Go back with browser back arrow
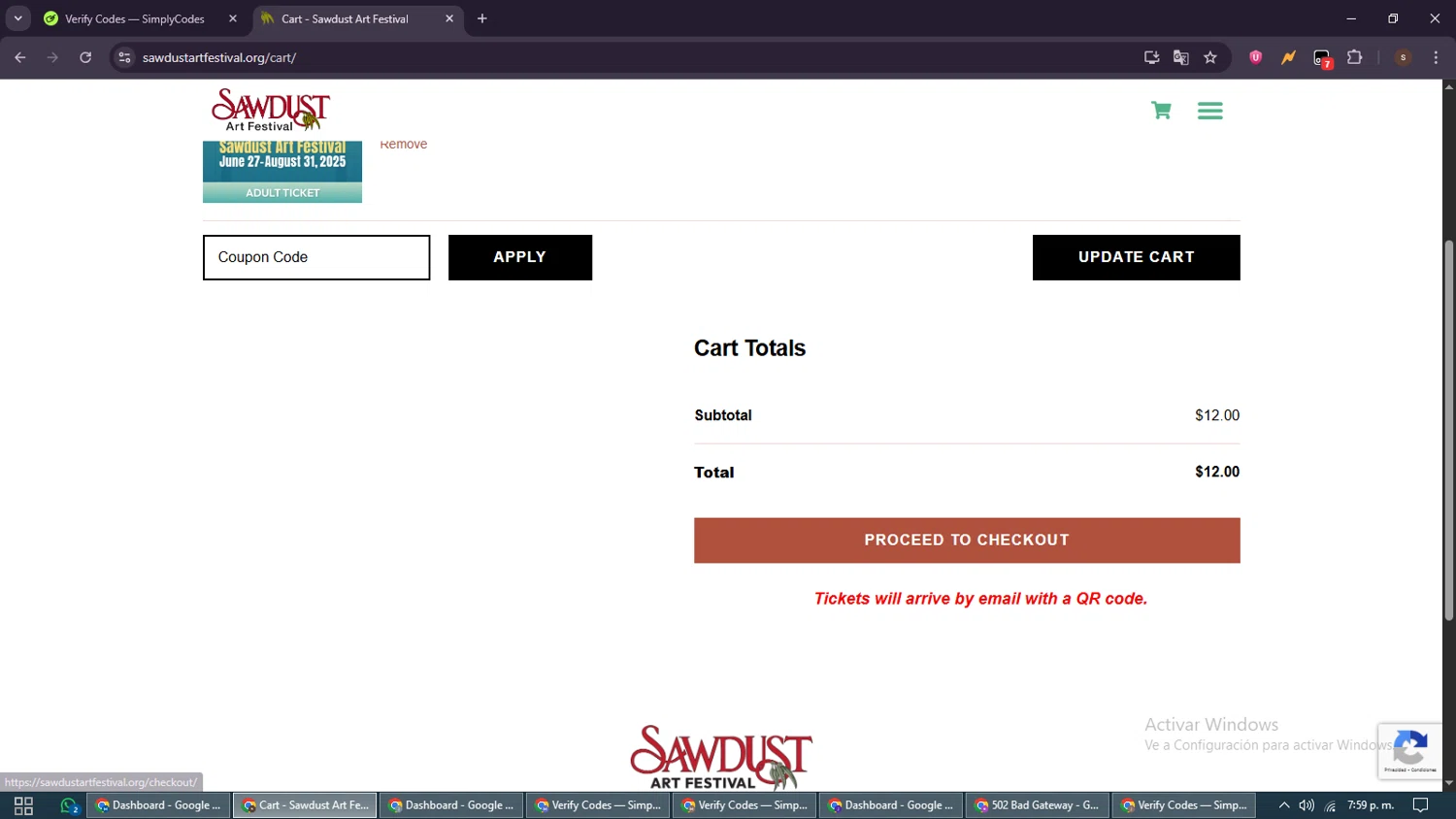 point(20,57)
